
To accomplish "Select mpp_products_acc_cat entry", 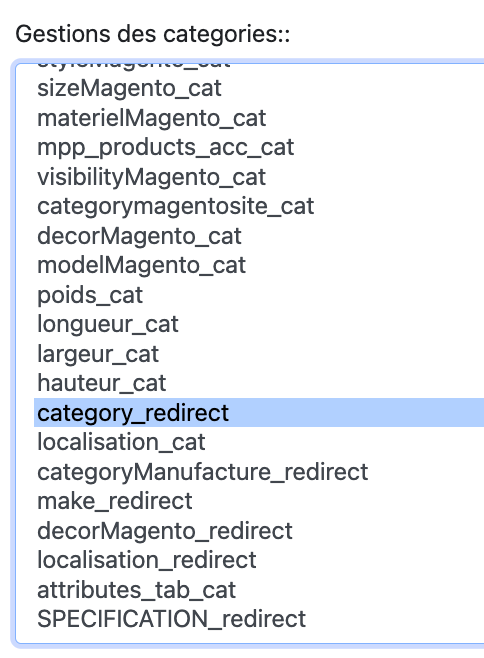I will [259, 147].
